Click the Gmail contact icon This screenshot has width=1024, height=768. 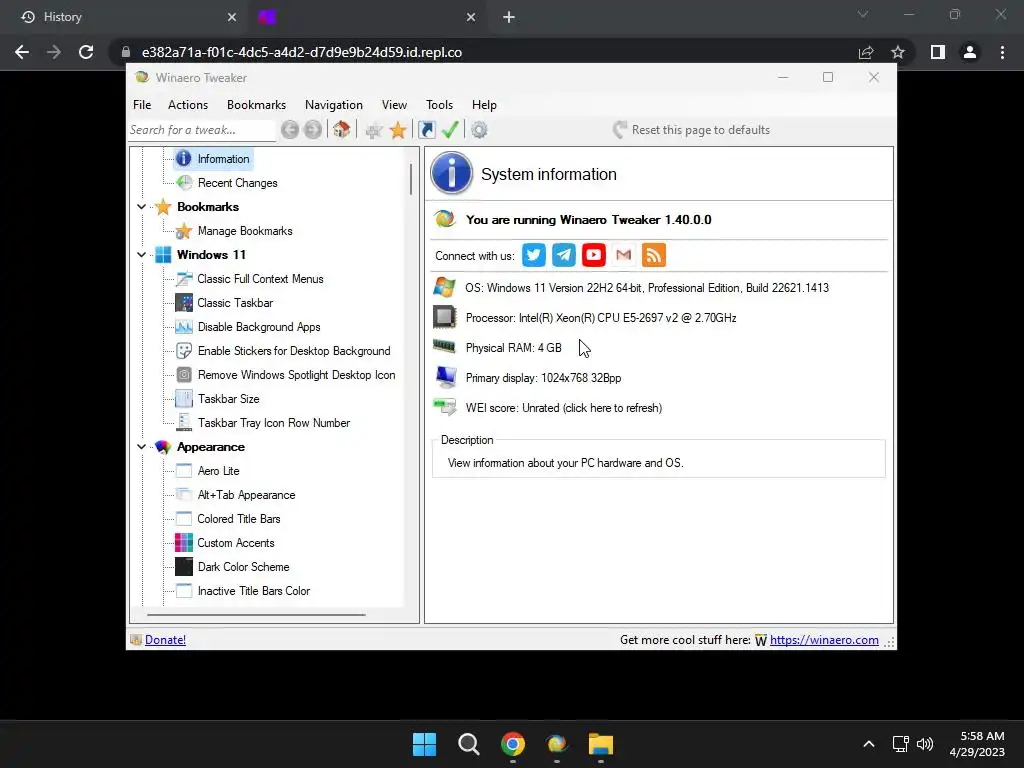point(624,255)
